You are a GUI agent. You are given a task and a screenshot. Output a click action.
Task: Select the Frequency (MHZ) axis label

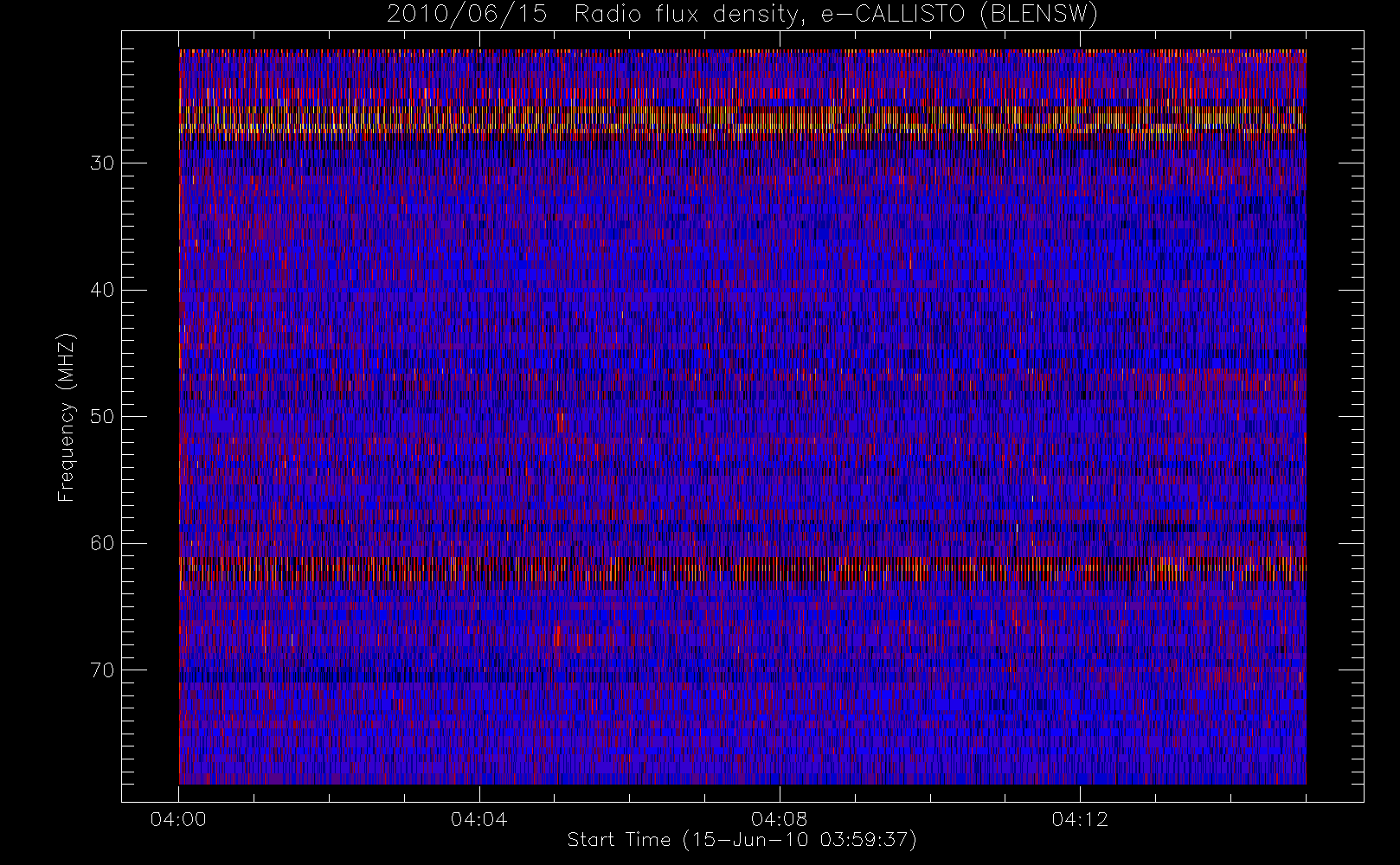click(x=66, y=417)
